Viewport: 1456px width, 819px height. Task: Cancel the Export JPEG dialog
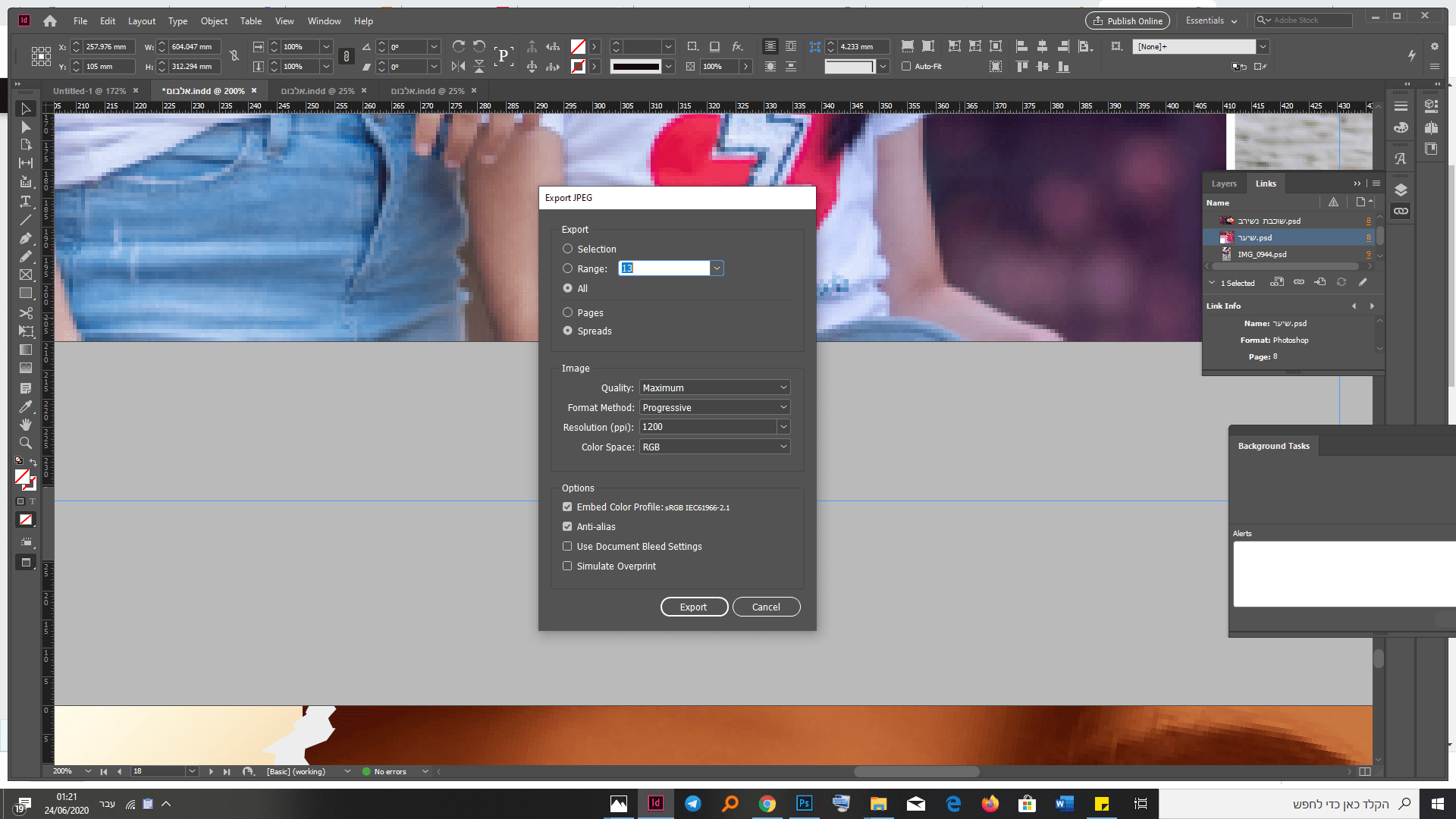(766, 607)
